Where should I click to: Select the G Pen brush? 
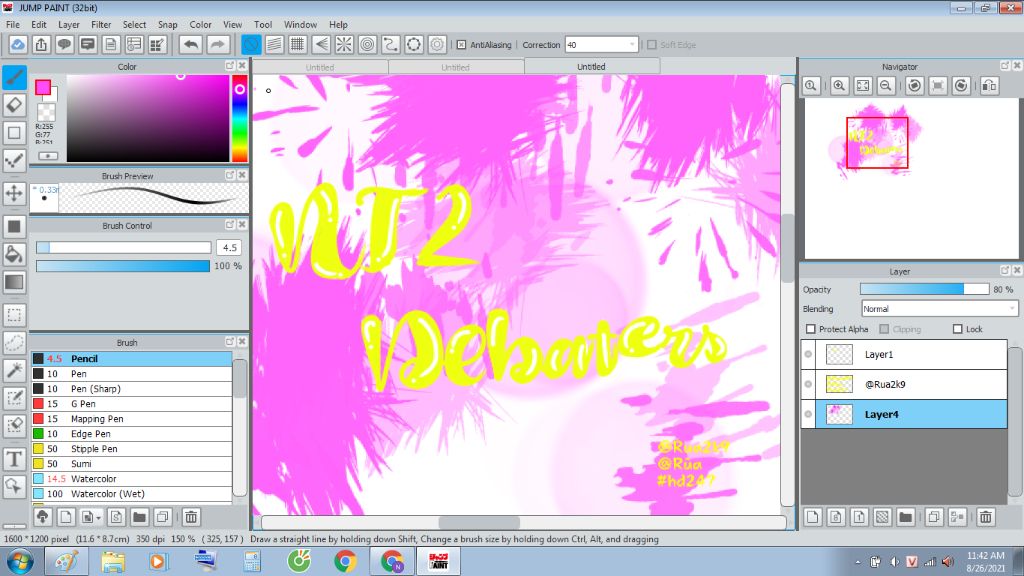tap(131, 404)
